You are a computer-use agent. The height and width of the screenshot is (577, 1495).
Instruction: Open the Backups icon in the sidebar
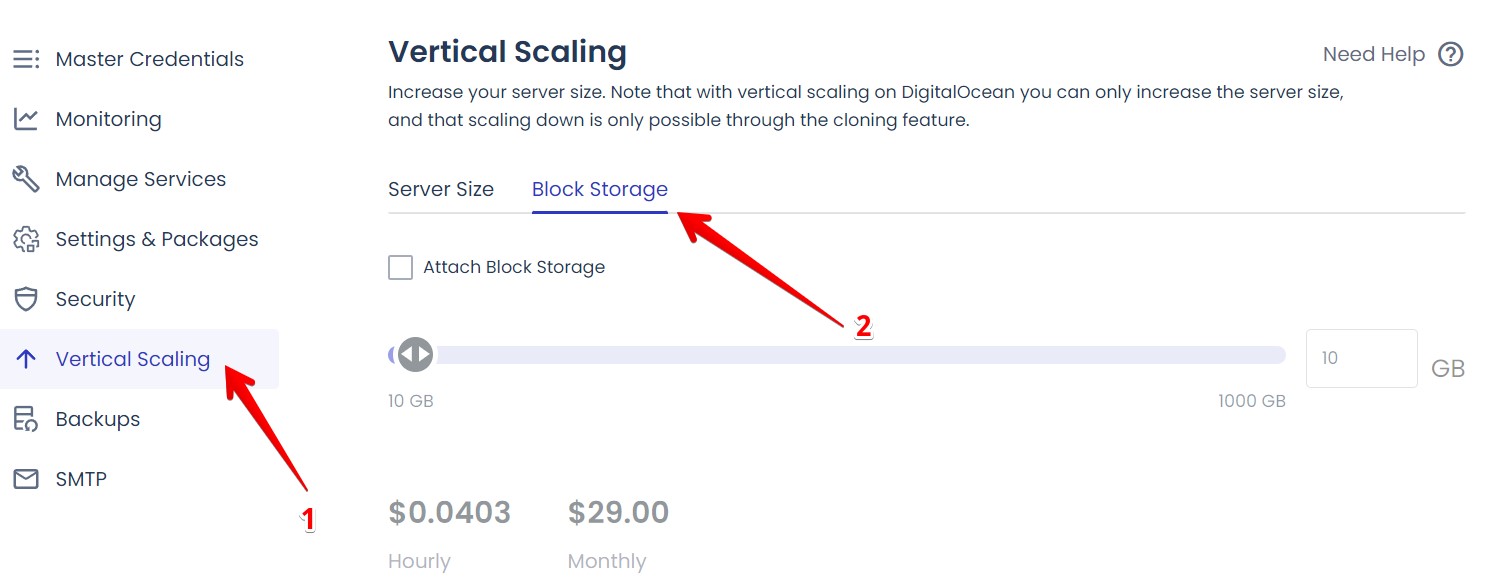[26, 418]
